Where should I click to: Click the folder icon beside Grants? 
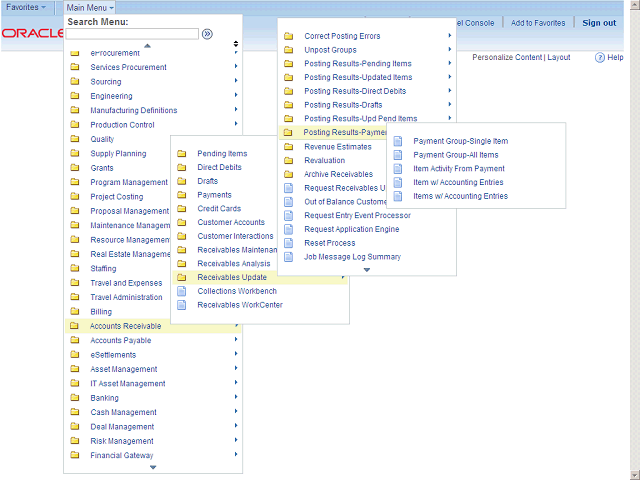(x=75, y=168)
